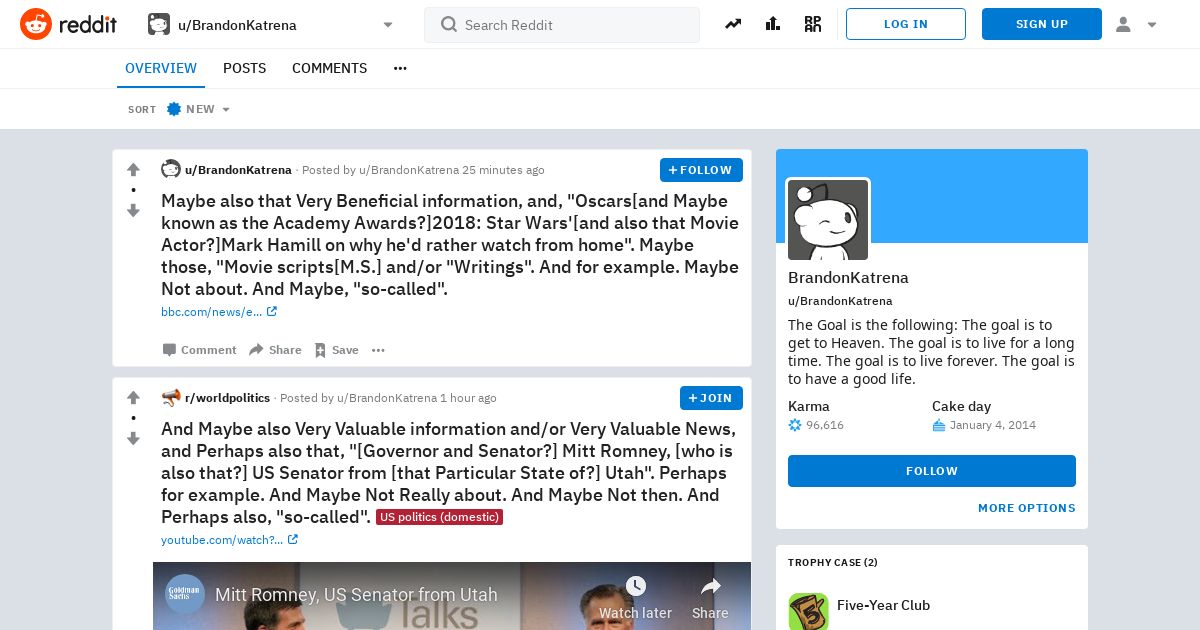This screenshot has height=630, width=1200.
Task: Open the user account dropdown menu
Action: click(1136, 24)
